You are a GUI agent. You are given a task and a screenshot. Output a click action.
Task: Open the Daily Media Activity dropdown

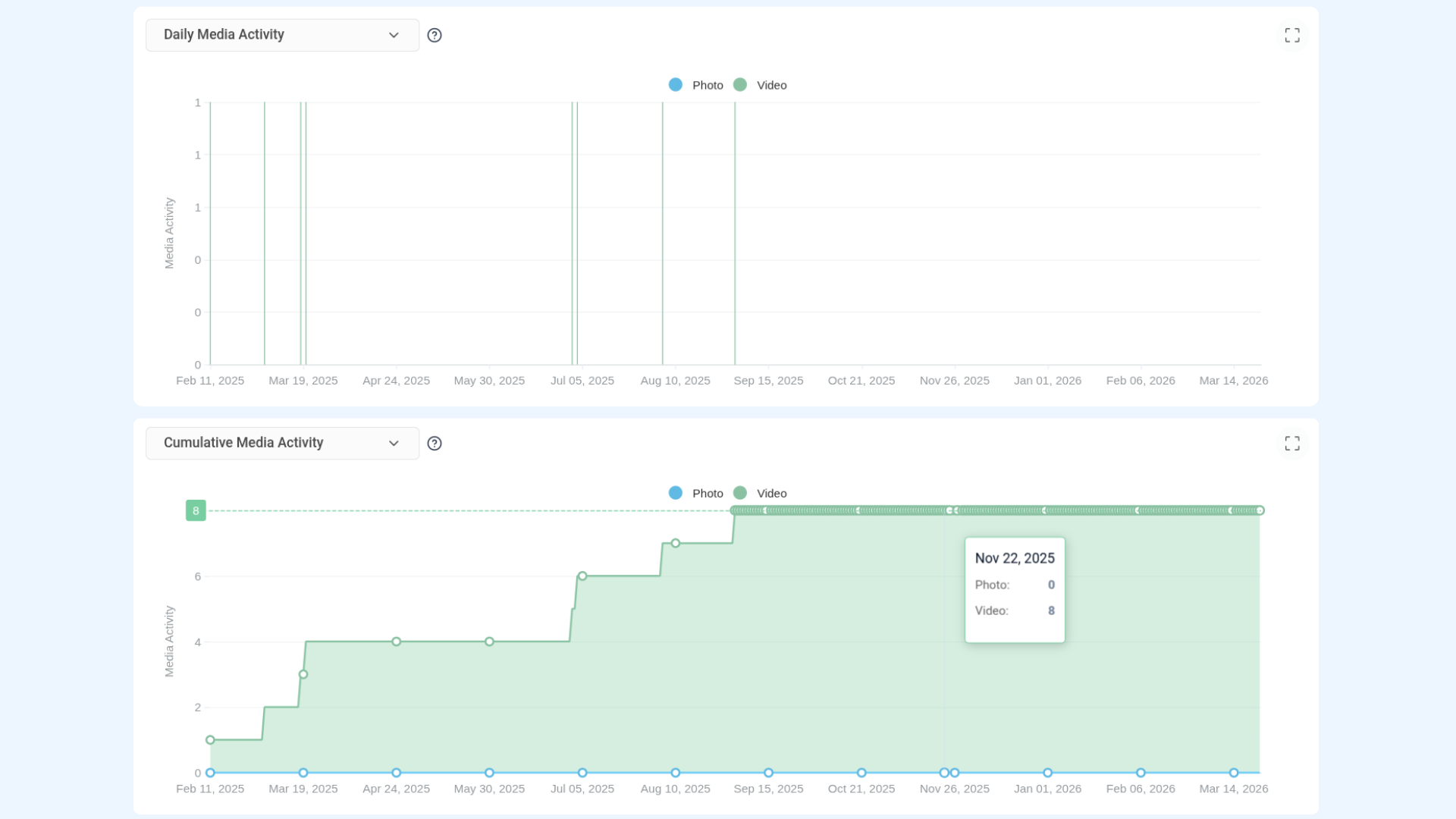pos(281,35)
